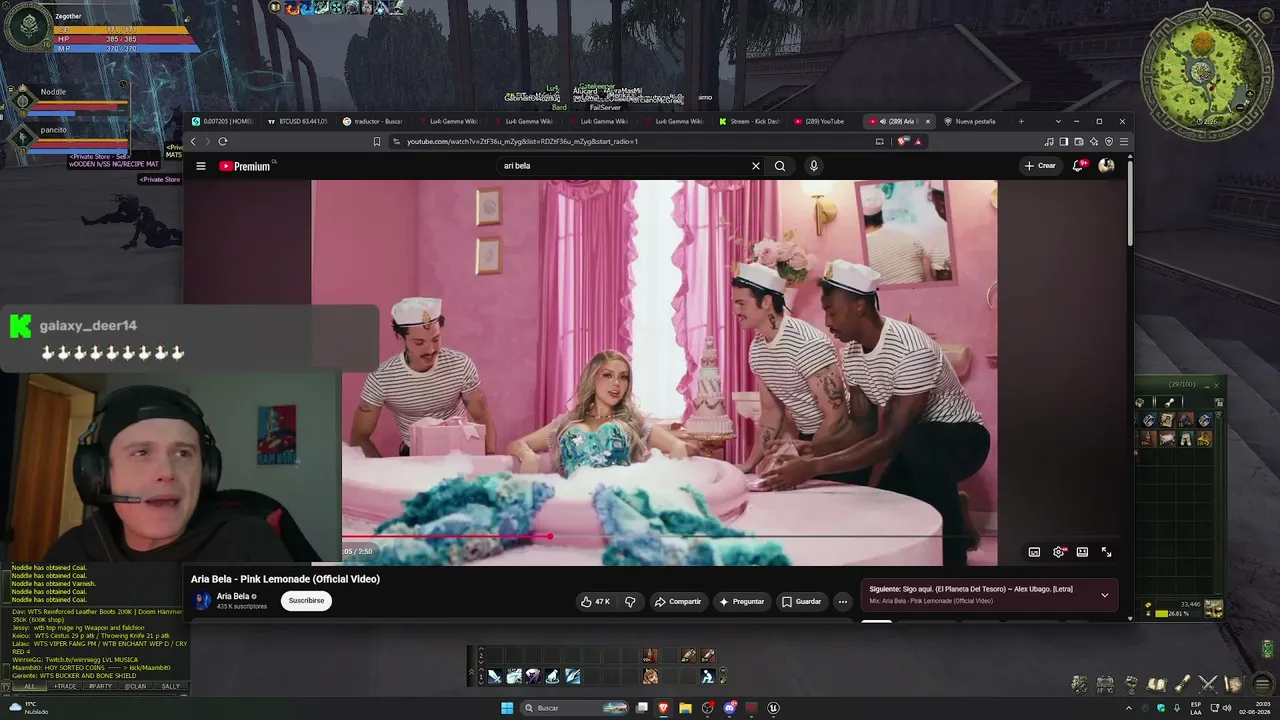1280x720 pixels.
Task: Select the ALL chat tab in game
Action: pyautogui.click(x=29, y=687)
